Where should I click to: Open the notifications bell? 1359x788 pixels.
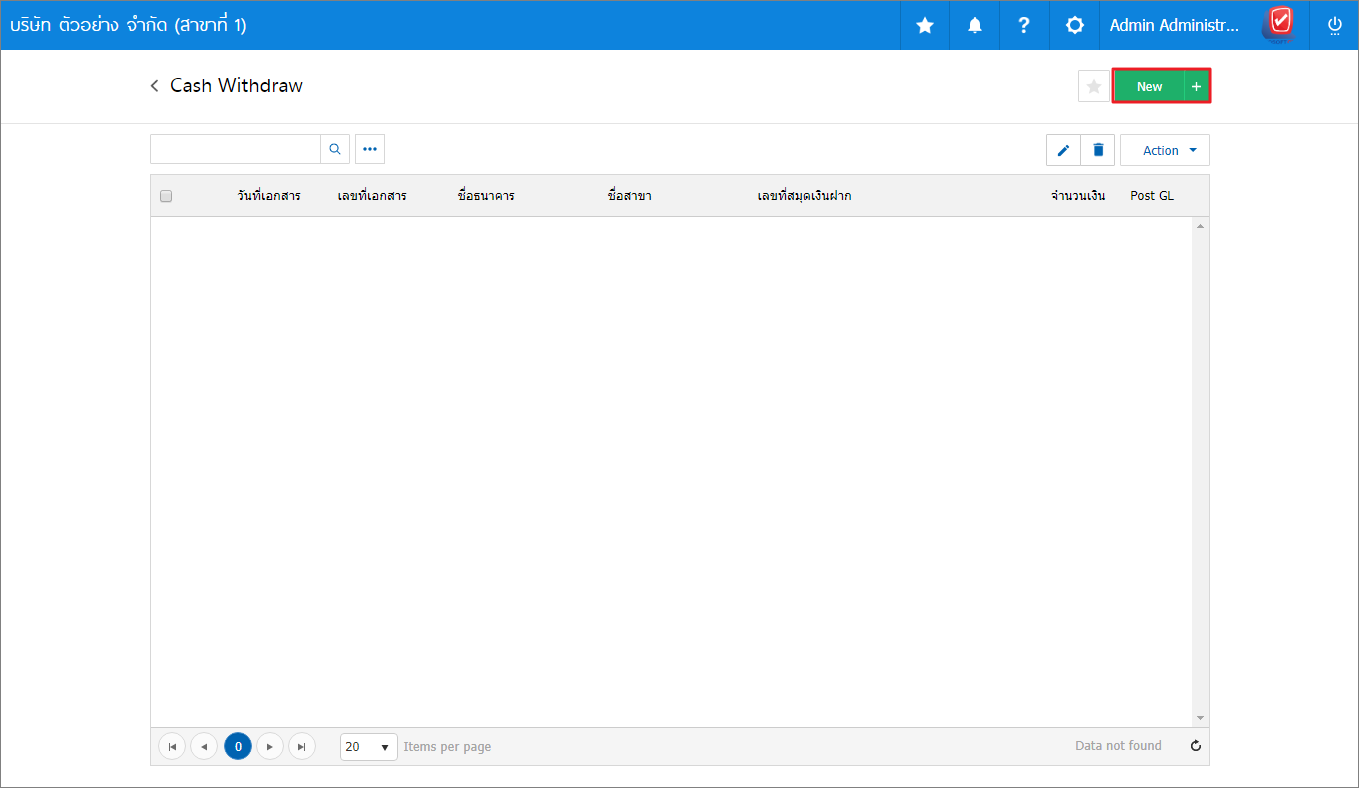point(975,25)
